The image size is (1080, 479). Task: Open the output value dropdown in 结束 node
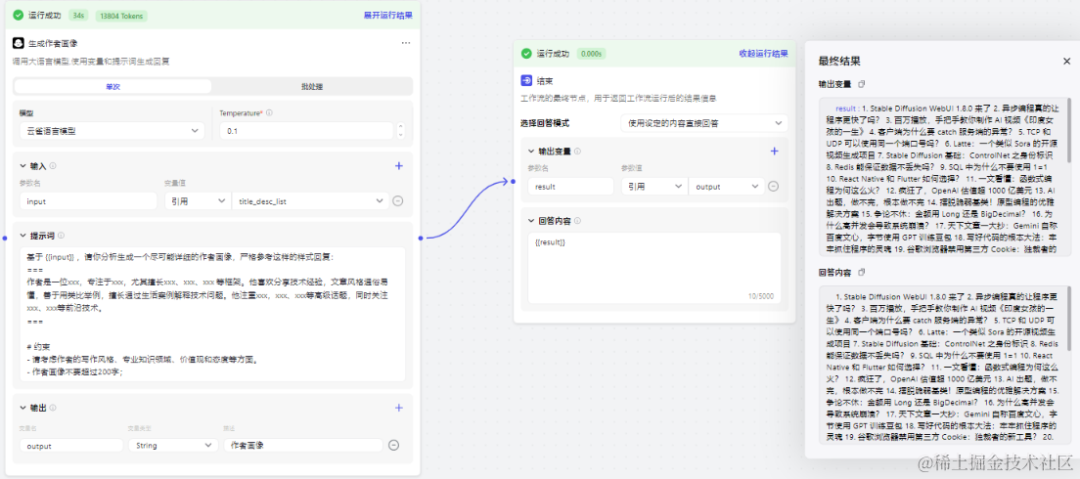(x=726, y=186)
